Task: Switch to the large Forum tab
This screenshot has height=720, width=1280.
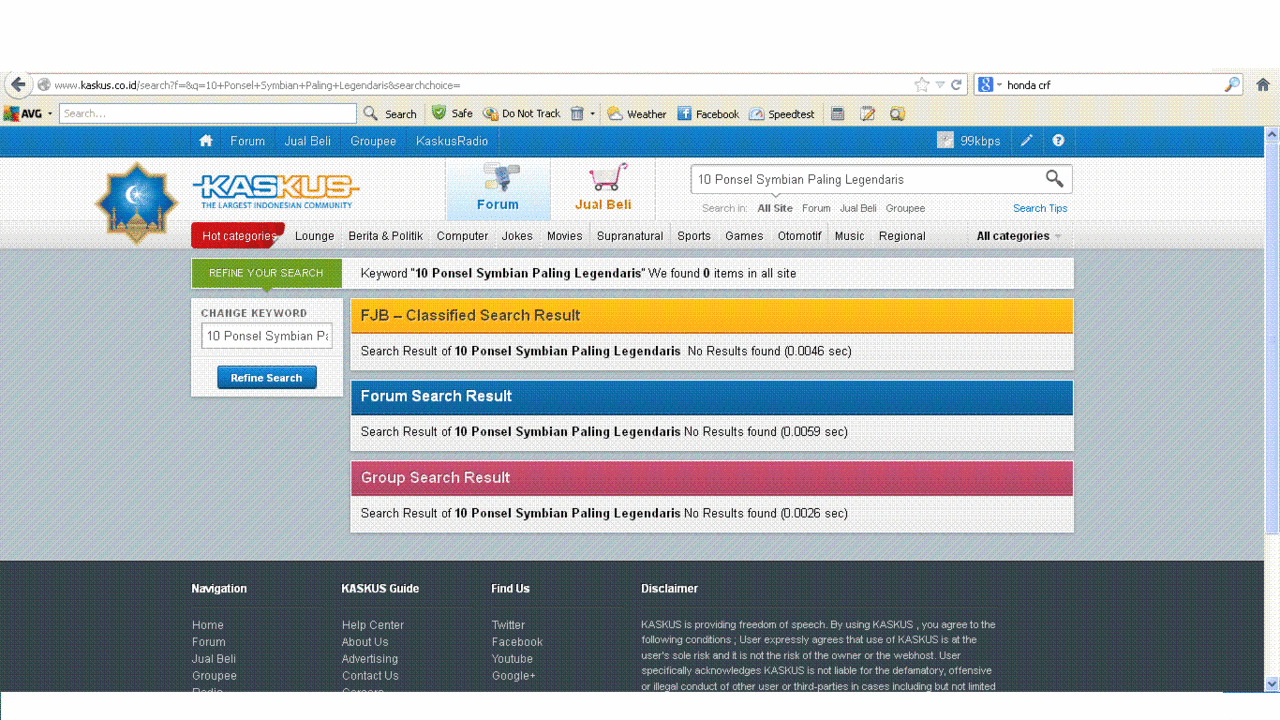Action: click(498, 190)
